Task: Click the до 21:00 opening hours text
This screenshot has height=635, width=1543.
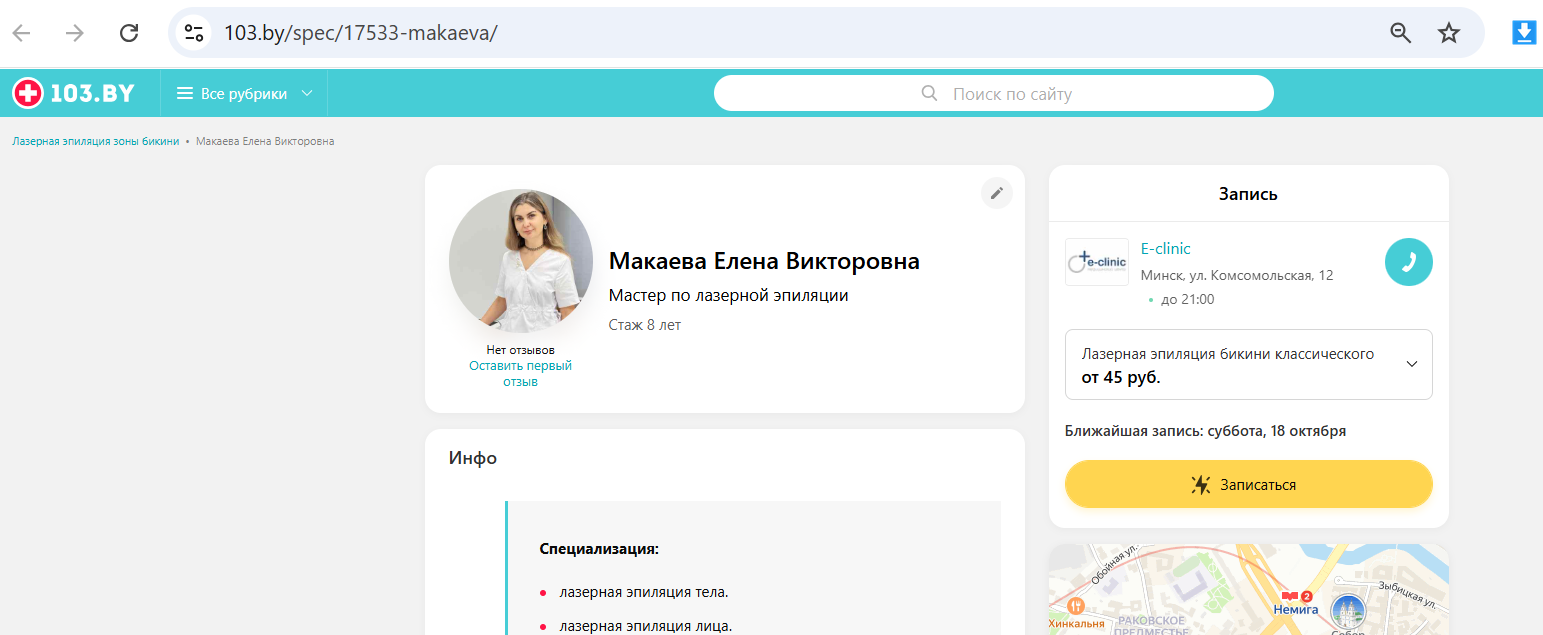Action: tap(1187, 299)
